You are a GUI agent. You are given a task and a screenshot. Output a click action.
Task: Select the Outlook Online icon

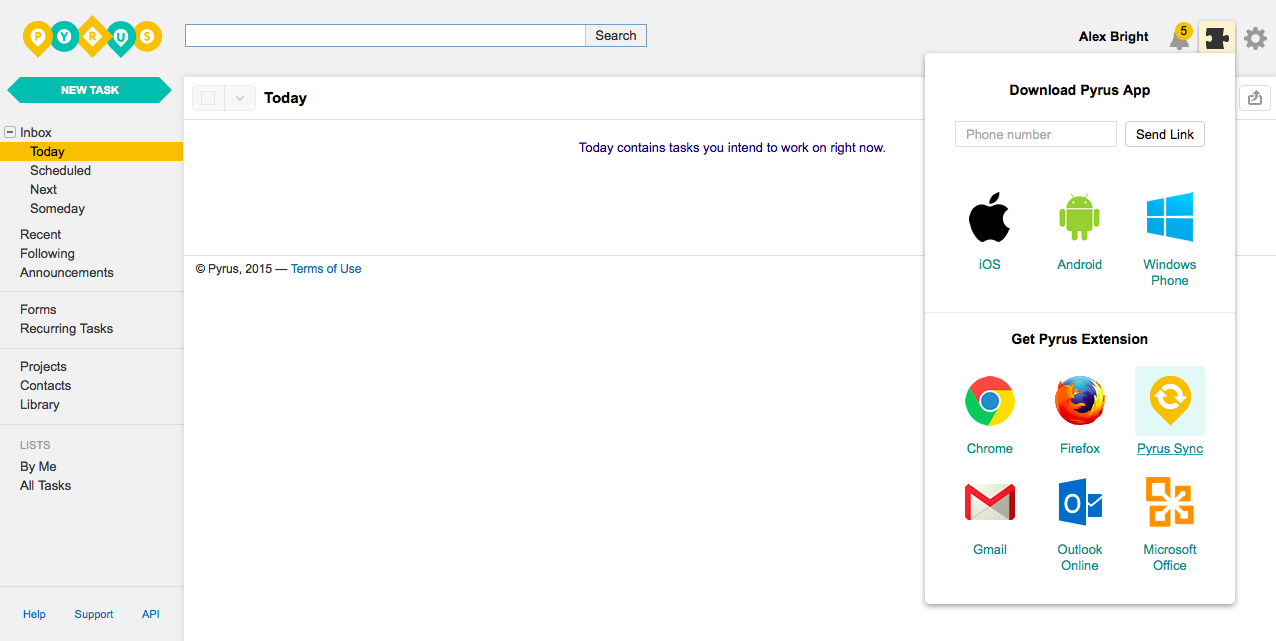coord(1080,502)
